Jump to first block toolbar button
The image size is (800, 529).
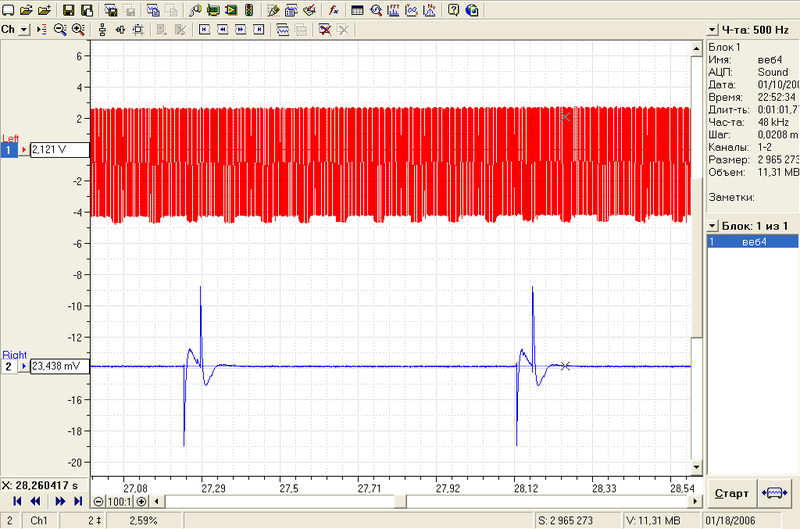point(205,30)
